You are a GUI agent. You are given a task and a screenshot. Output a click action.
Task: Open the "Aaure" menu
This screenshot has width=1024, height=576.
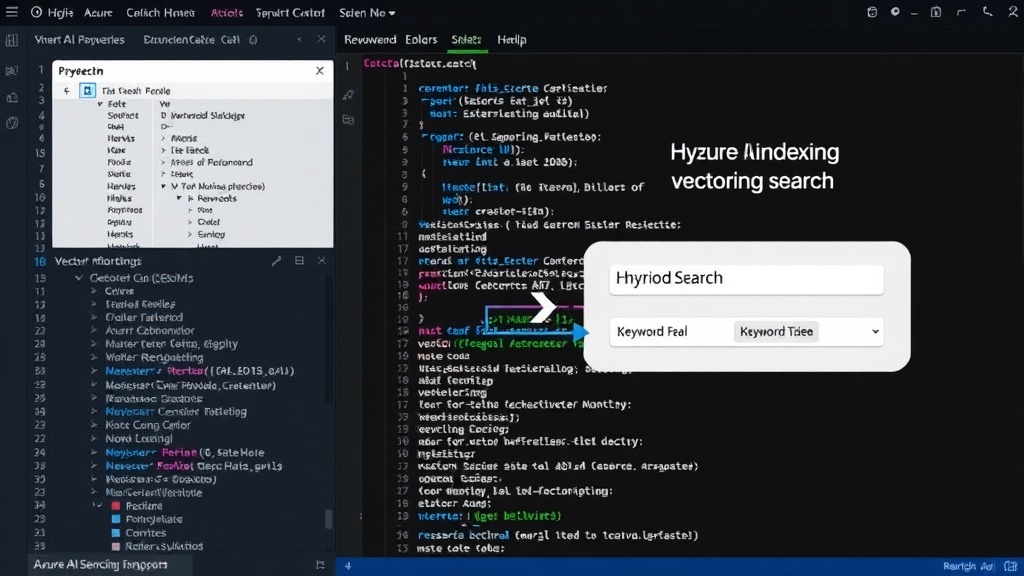coord(98,12)
